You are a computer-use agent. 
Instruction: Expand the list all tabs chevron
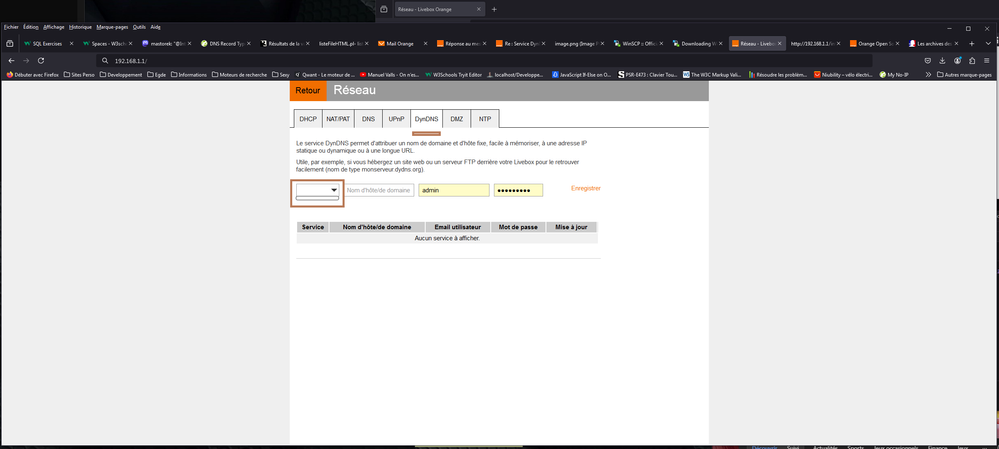pos(988,44)
